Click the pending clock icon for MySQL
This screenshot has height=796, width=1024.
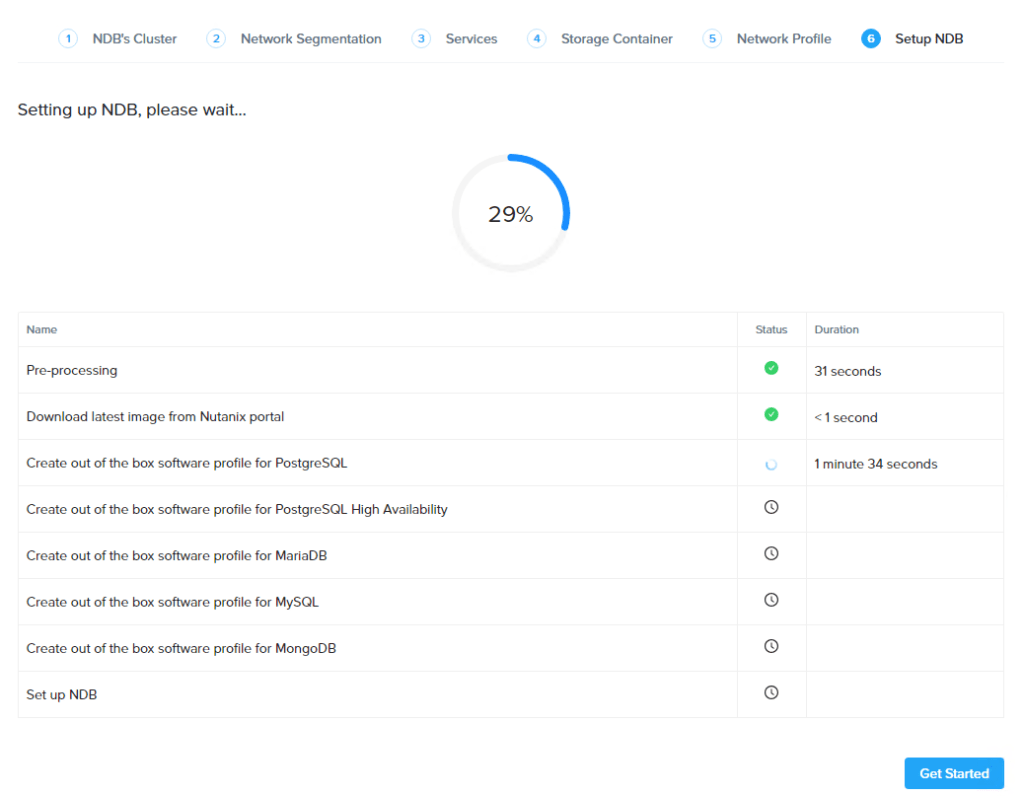pyautogui.click(x=771, y=600)
